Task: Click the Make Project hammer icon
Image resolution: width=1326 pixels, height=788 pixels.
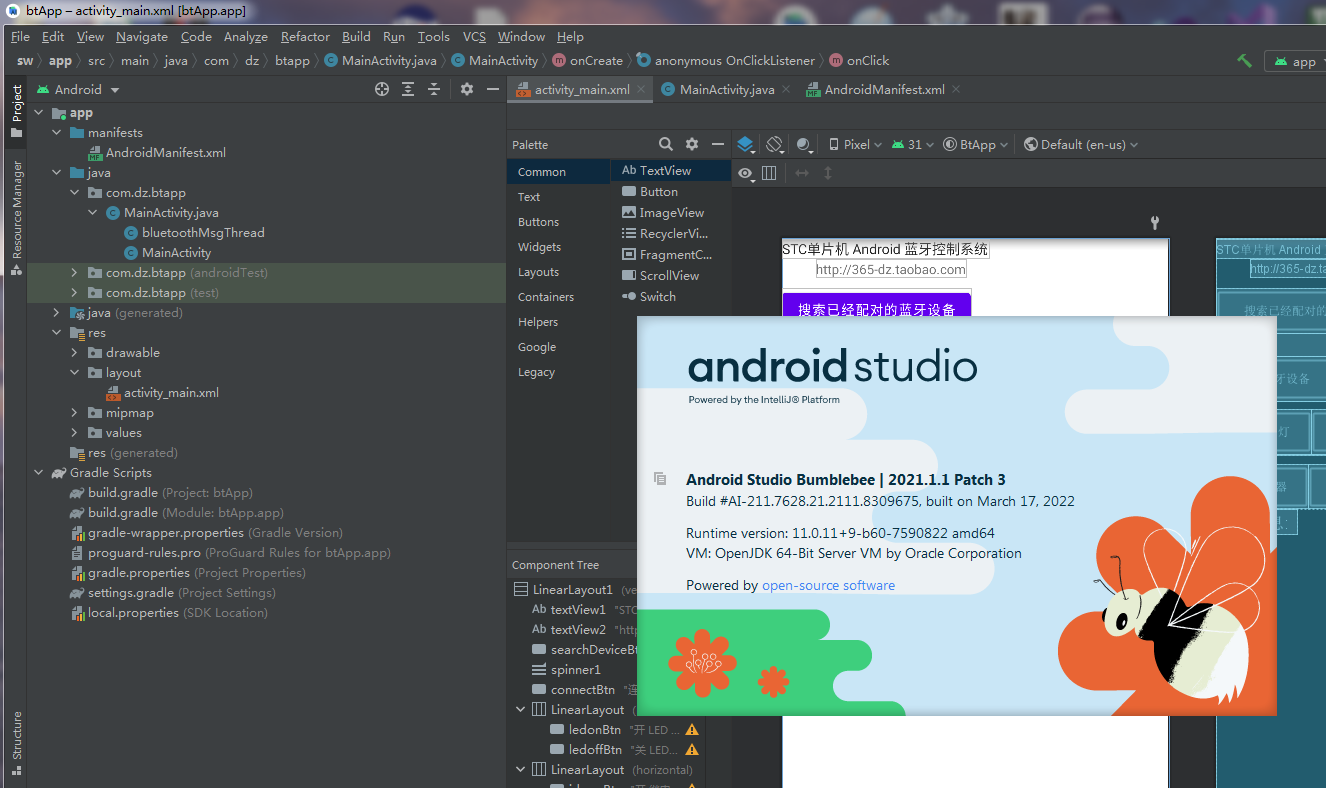Action: tap(1244, 61)
